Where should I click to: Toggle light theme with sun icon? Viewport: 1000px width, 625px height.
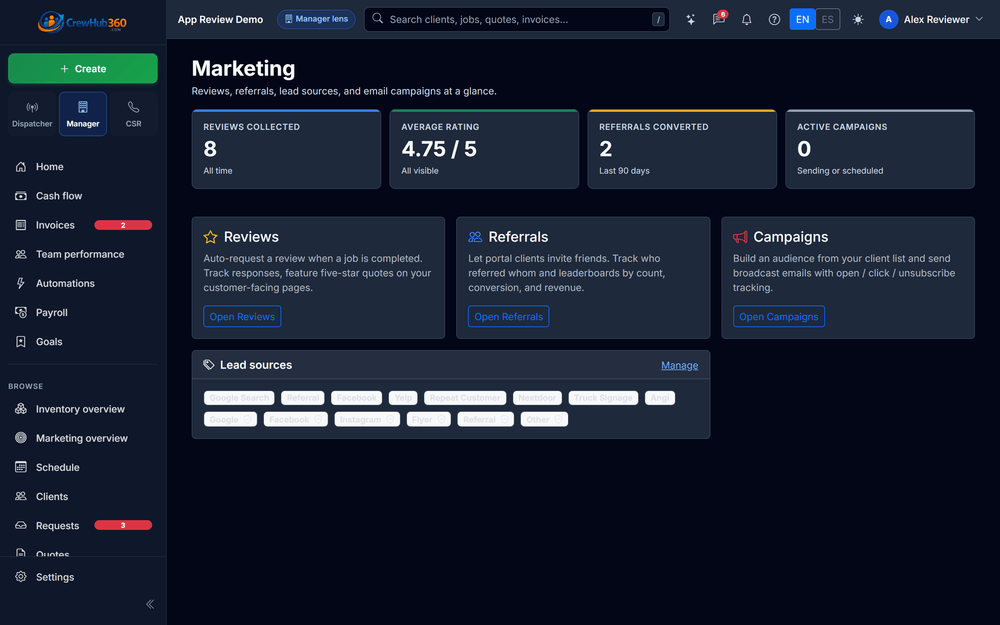(x=858, y=20)
